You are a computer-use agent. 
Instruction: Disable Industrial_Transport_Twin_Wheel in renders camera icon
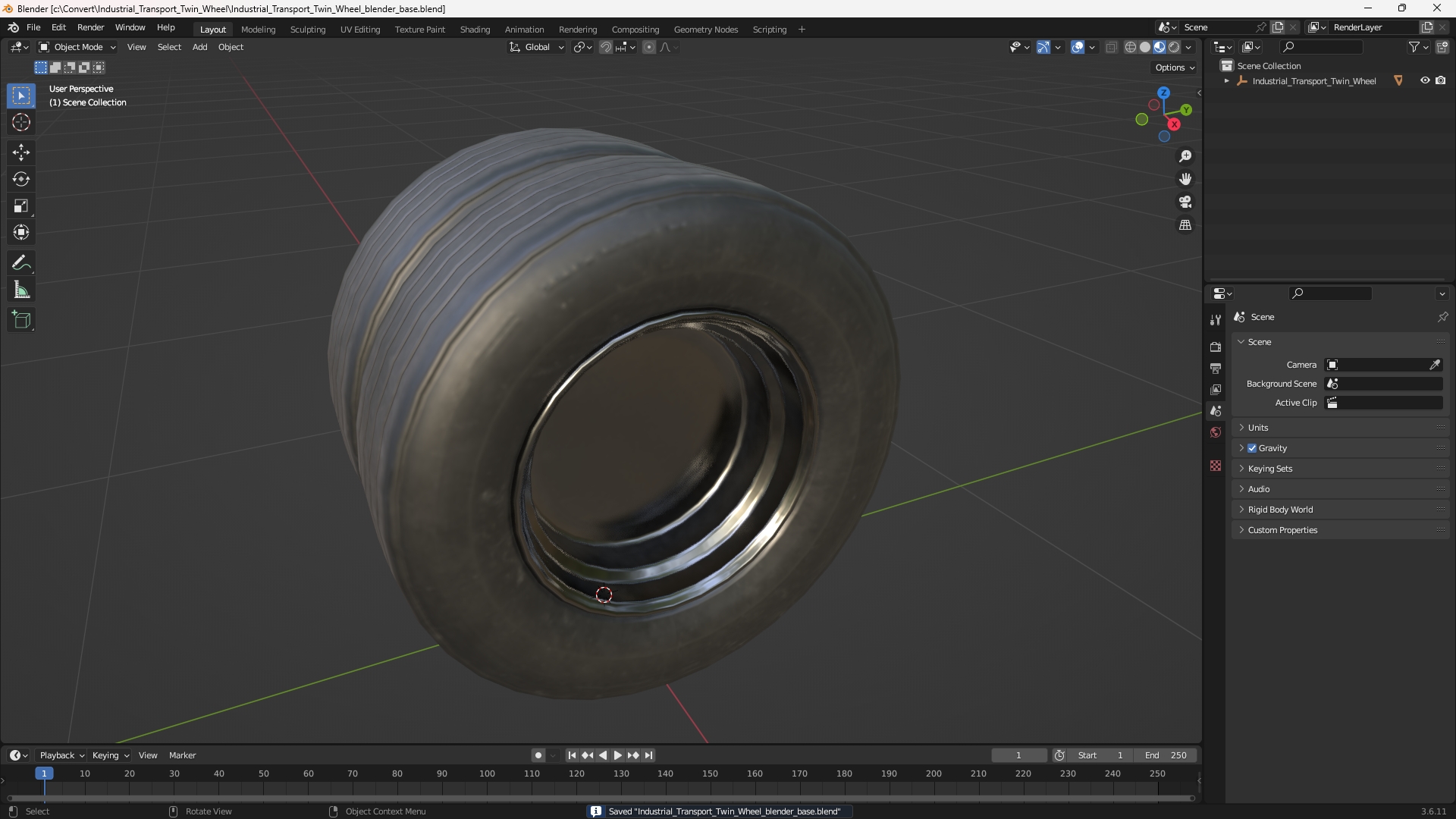click(1441, 80)
